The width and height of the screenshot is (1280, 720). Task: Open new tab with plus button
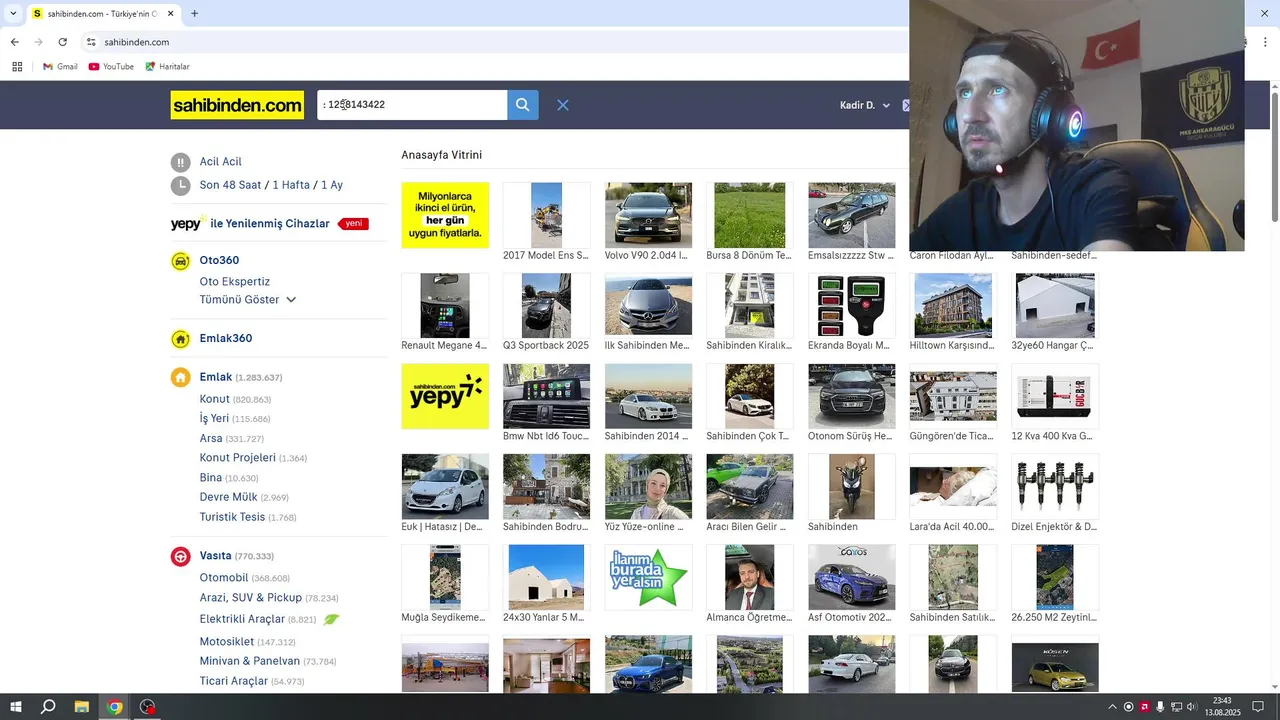194,14
